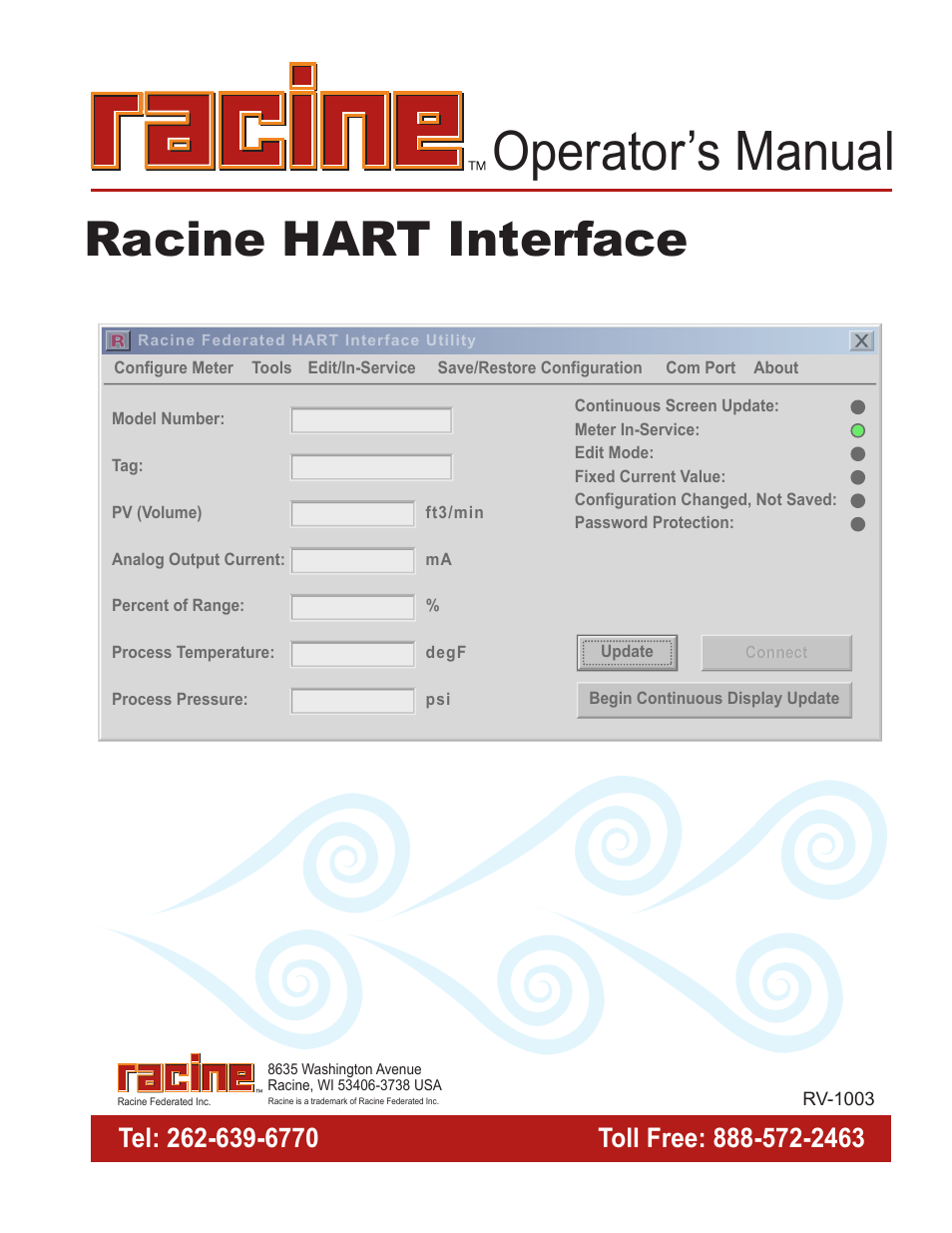Close the HART Interface Utility window

click(861, 340)
